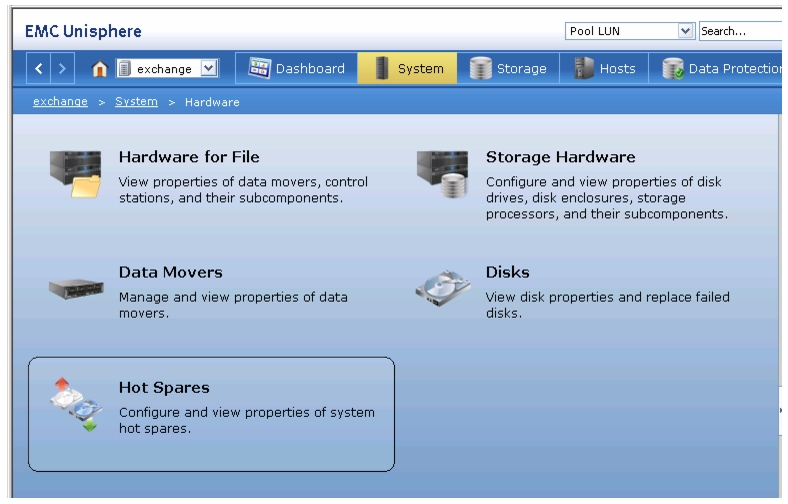Click the Storage cylinder icon
This screenshot has width=788, height=504.
pyautogui.click(x=480, y=68)
